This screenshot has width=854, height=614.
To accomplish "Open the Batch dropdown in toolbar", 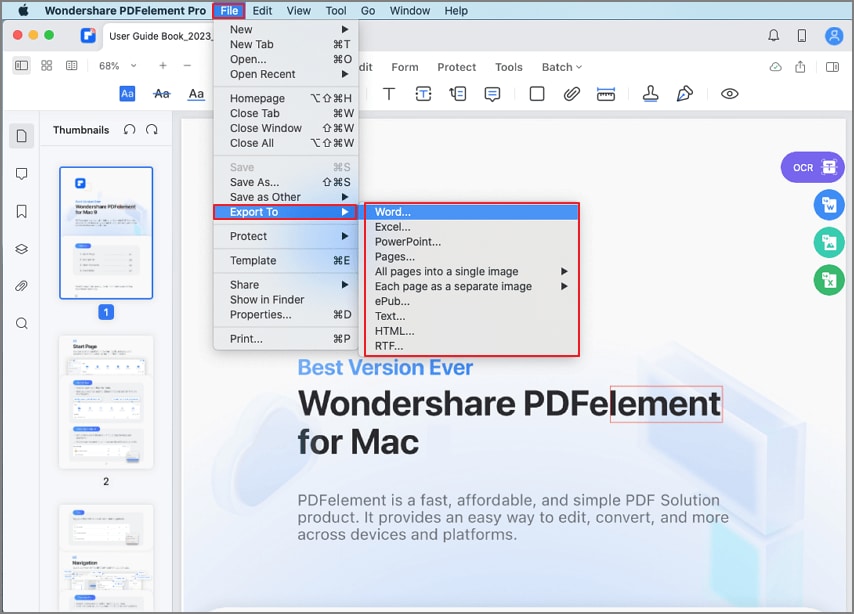I will coord(562,67).
